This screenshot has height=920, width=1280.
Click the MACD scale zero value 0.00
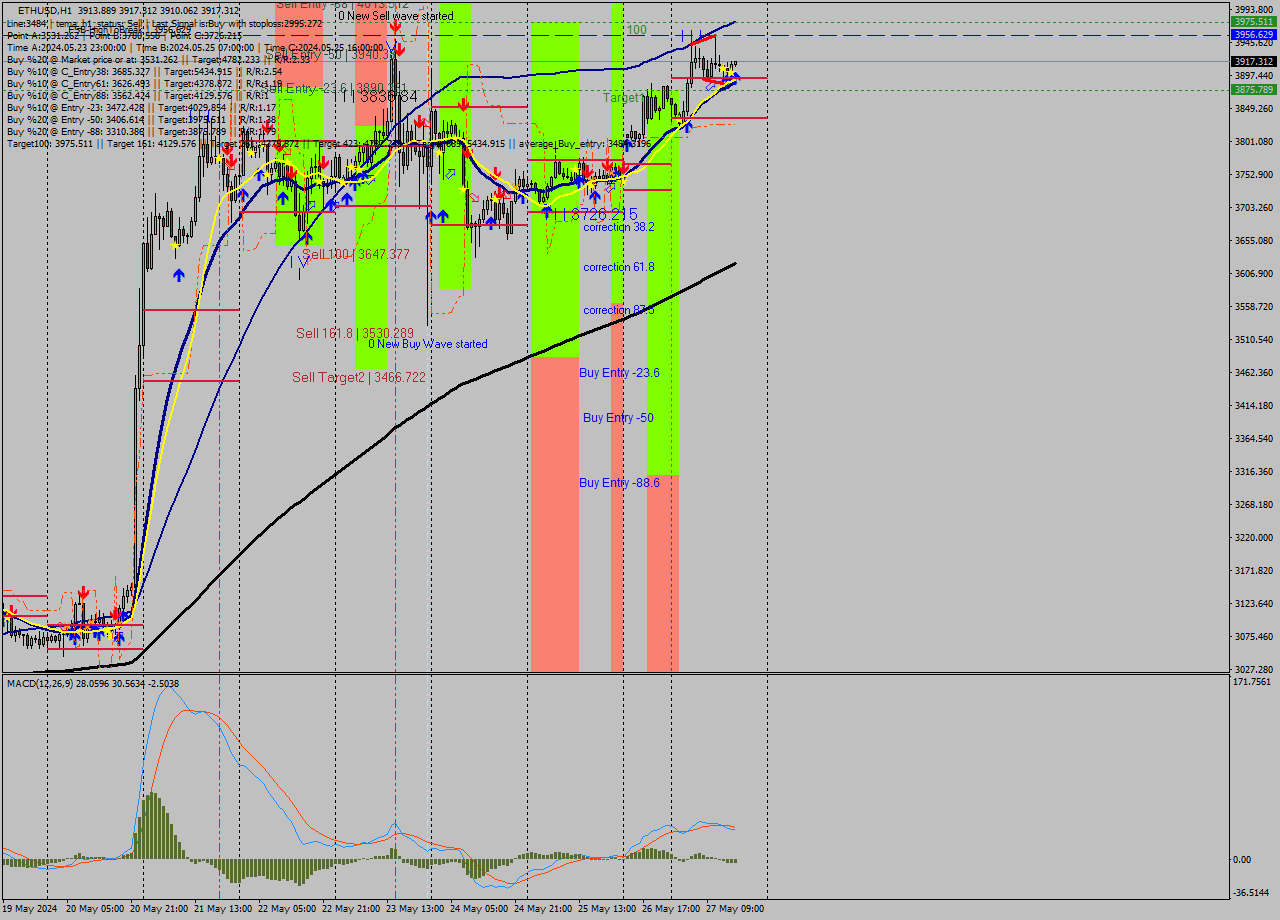(1243, 860)
